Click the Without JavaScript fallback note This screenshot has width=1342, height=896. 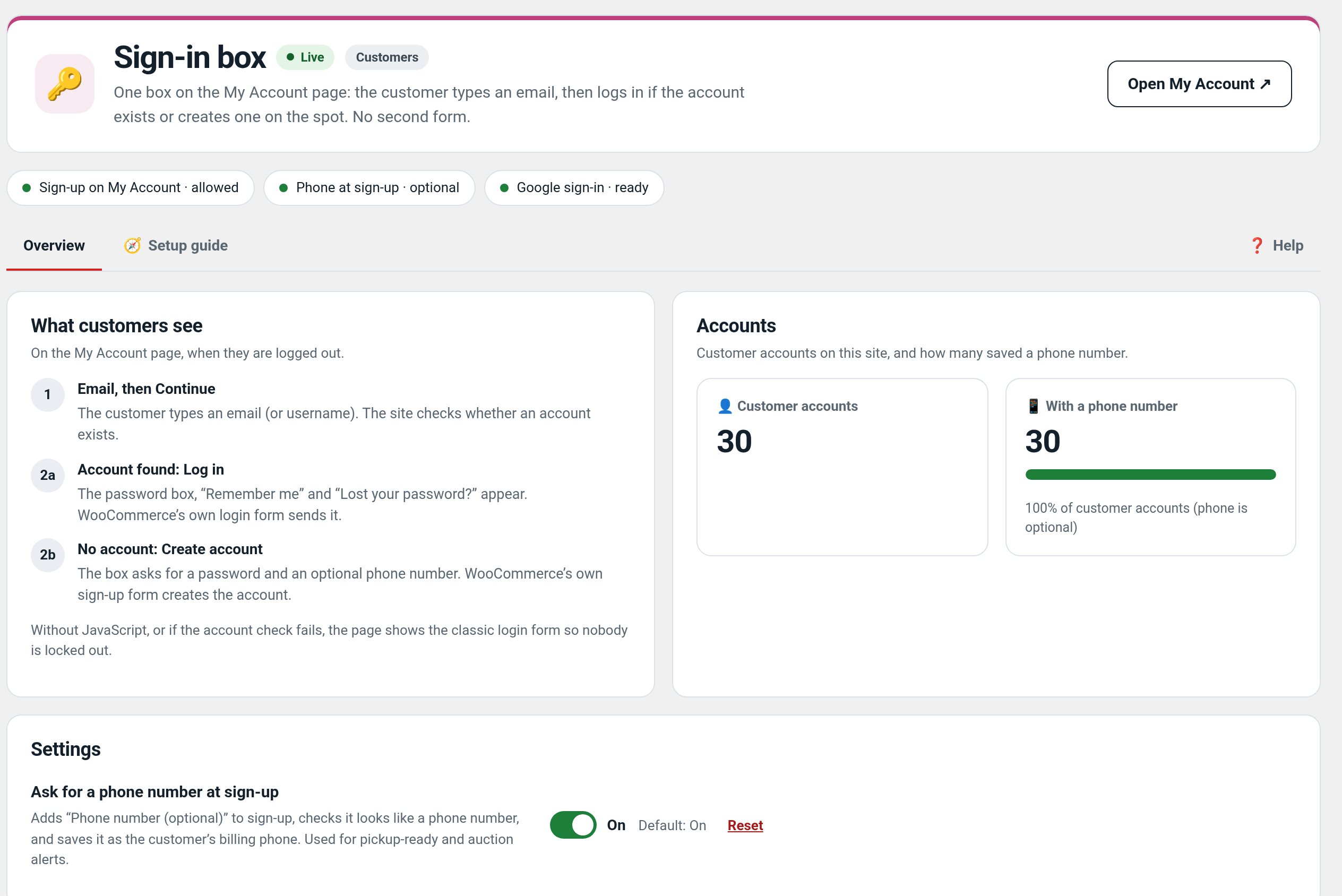pos(329,640)
